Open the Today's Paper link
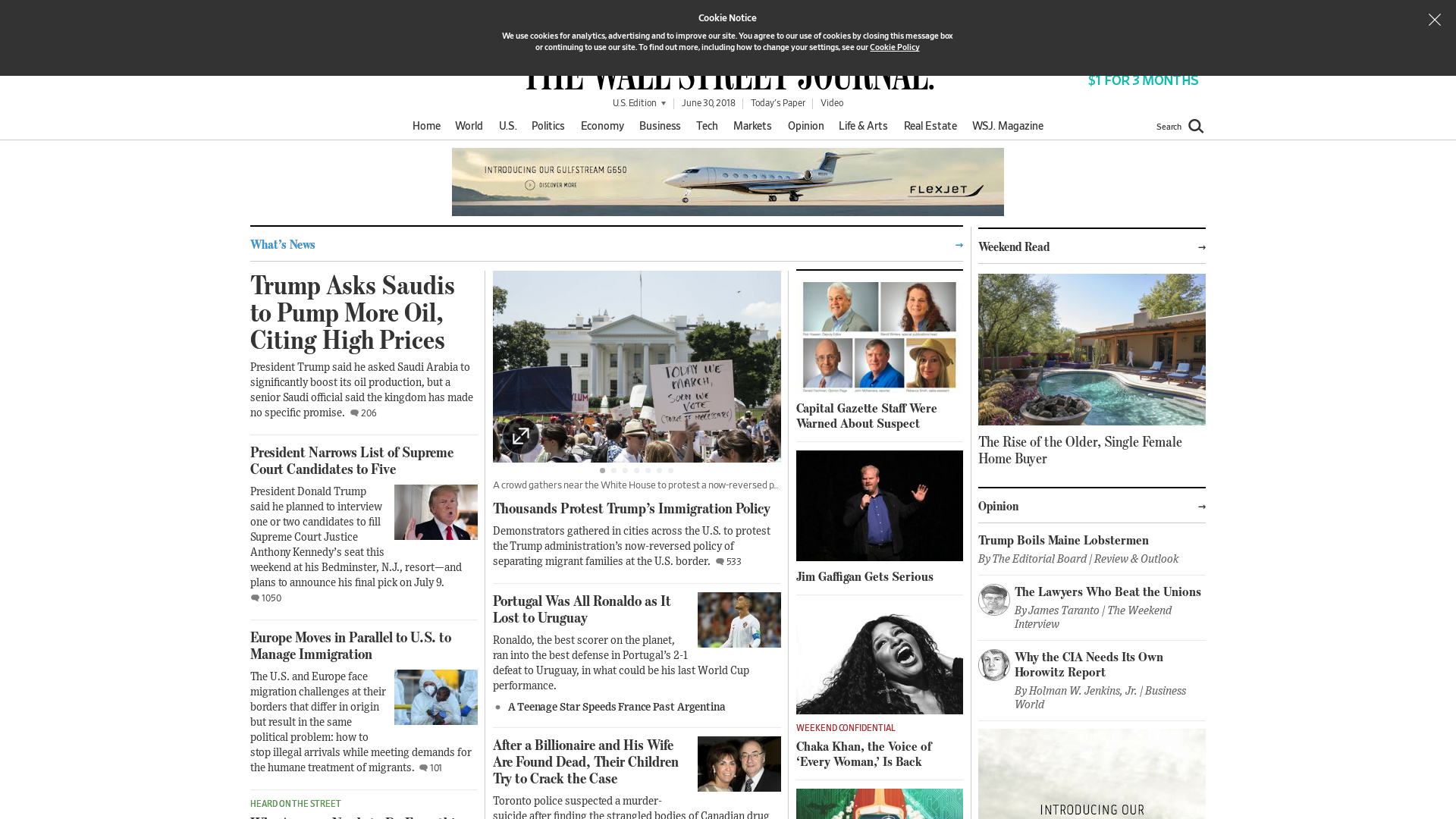Screen dimensions: 1456x819 pos(777,103)
